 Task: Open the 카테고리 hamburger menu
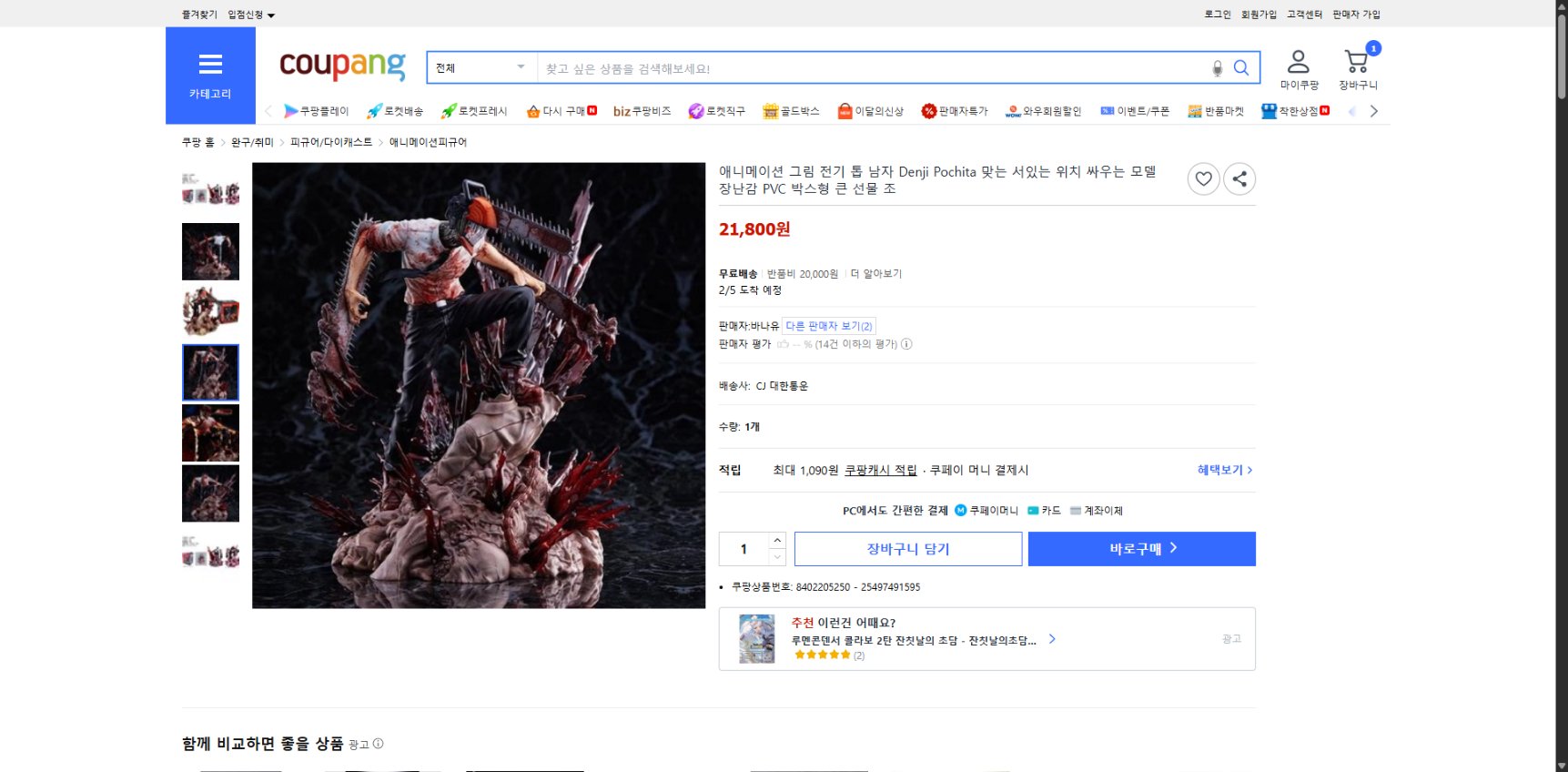pos(210,76)
